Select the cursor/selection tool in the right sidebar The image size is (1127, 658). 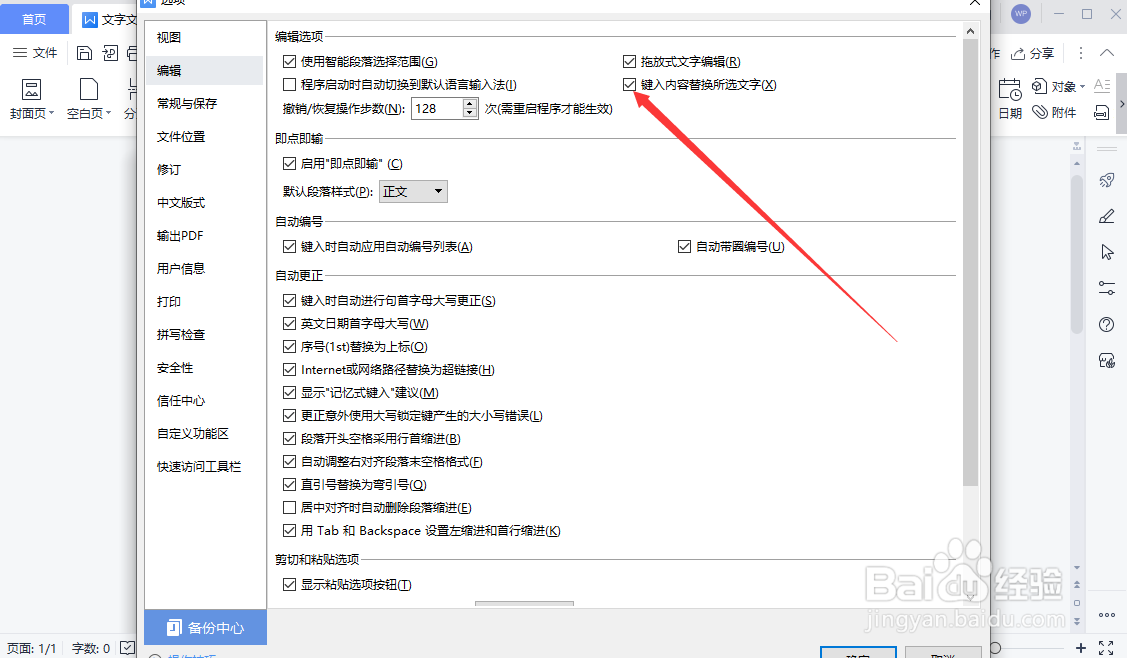coord(1106,251)
